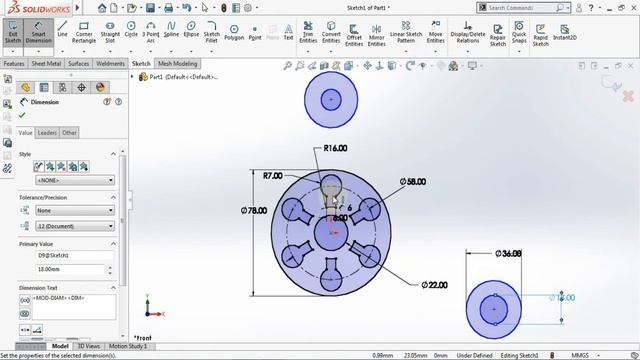Select the Ellipse tool

tap(191, 29)
